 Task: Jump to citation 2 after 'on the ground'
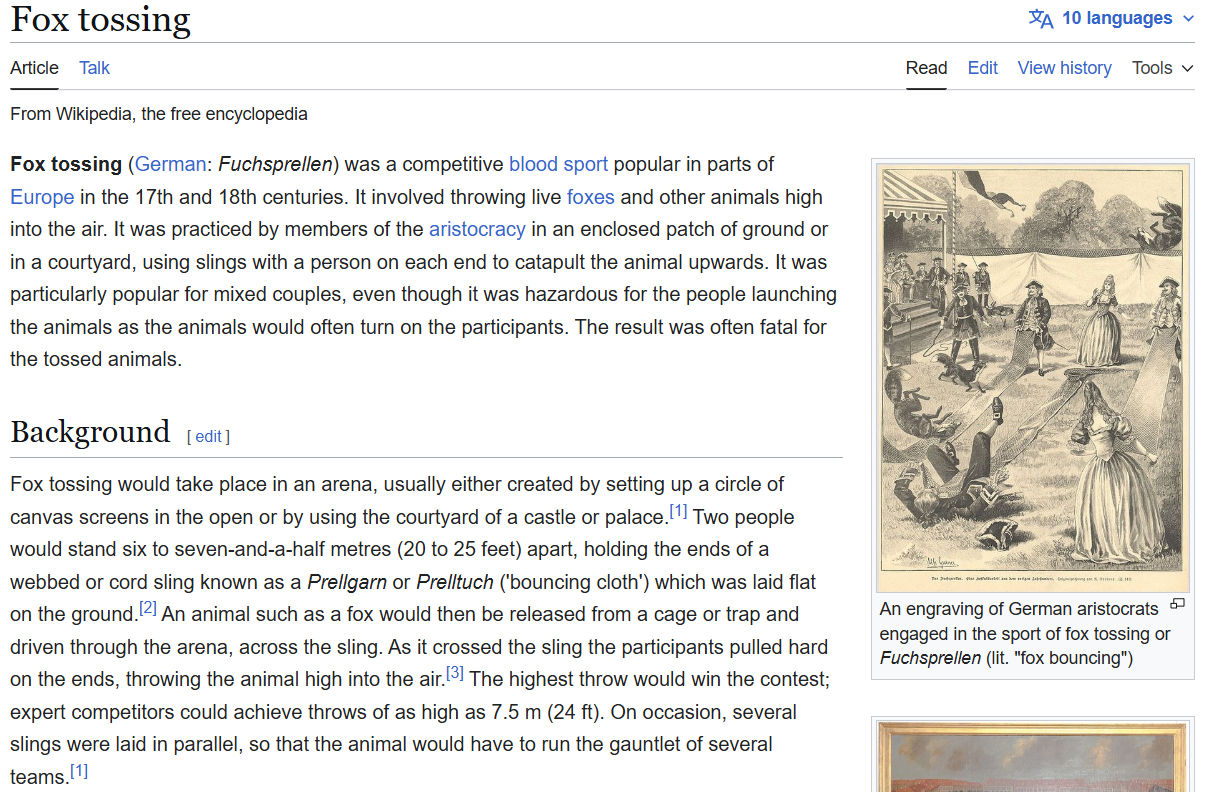coord(148,608)
